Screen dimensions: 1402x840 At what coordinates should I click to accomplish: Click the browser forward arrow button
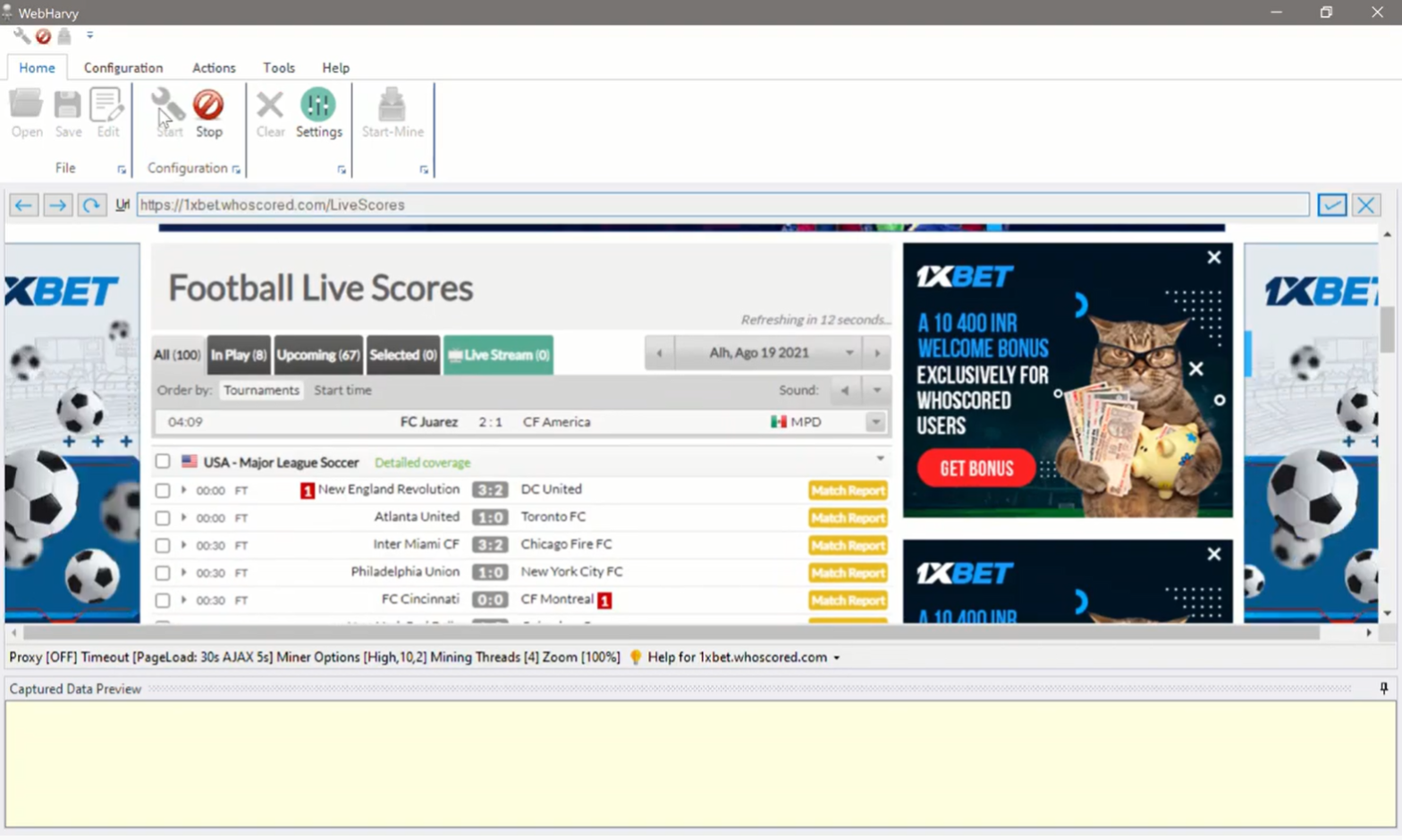click(x=57, y=206)
